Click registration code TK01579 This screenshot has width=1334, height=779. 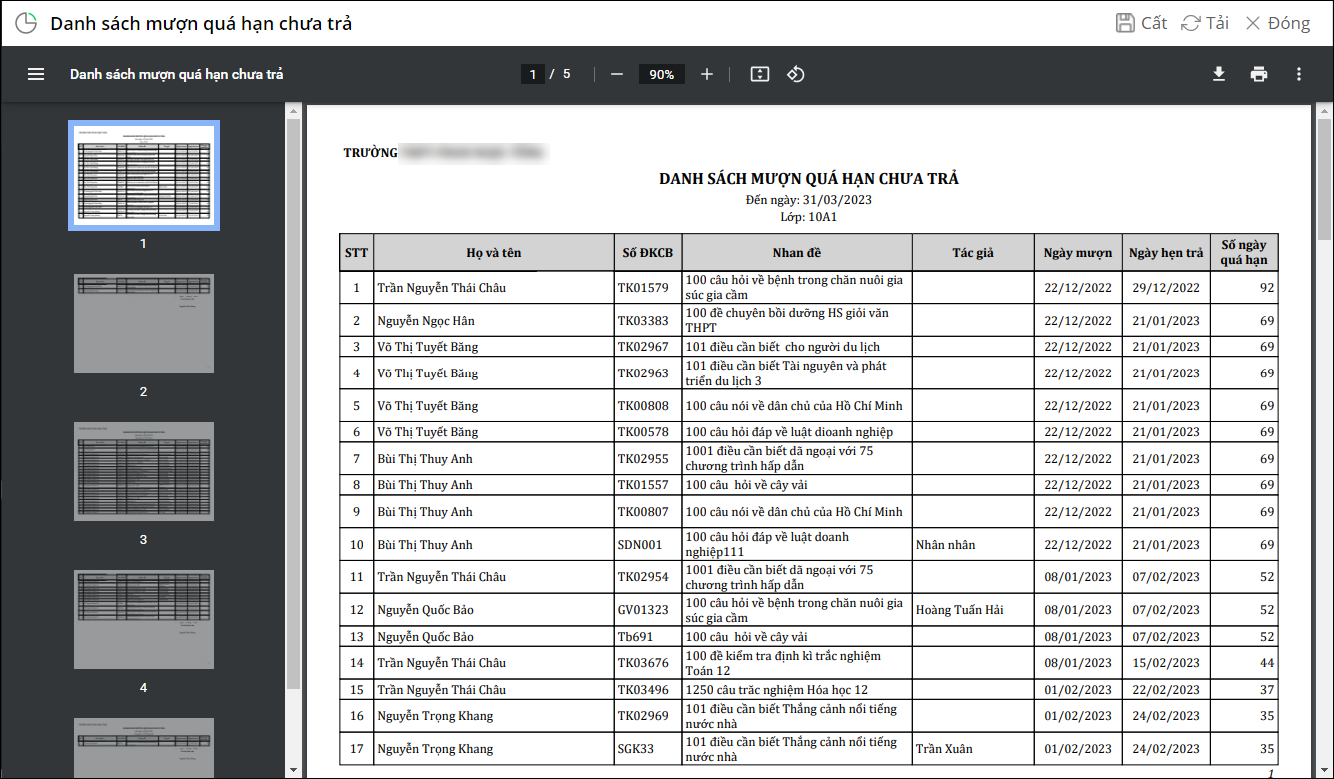[643, 288]
